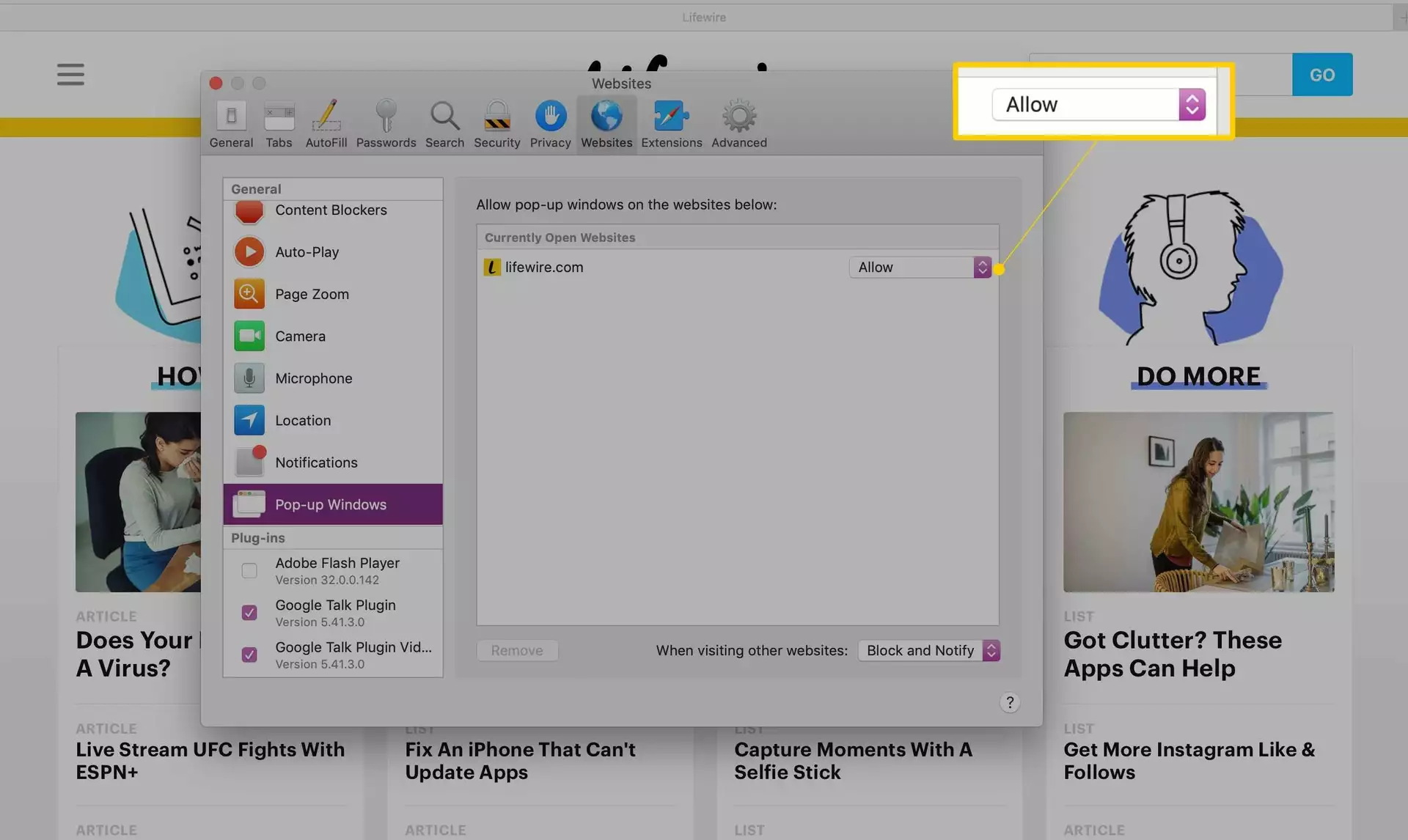Click the AutoFill pencil icon
Image resolution: width=1408 pixels, height=840 pixels.
click(x=326, y=117)
